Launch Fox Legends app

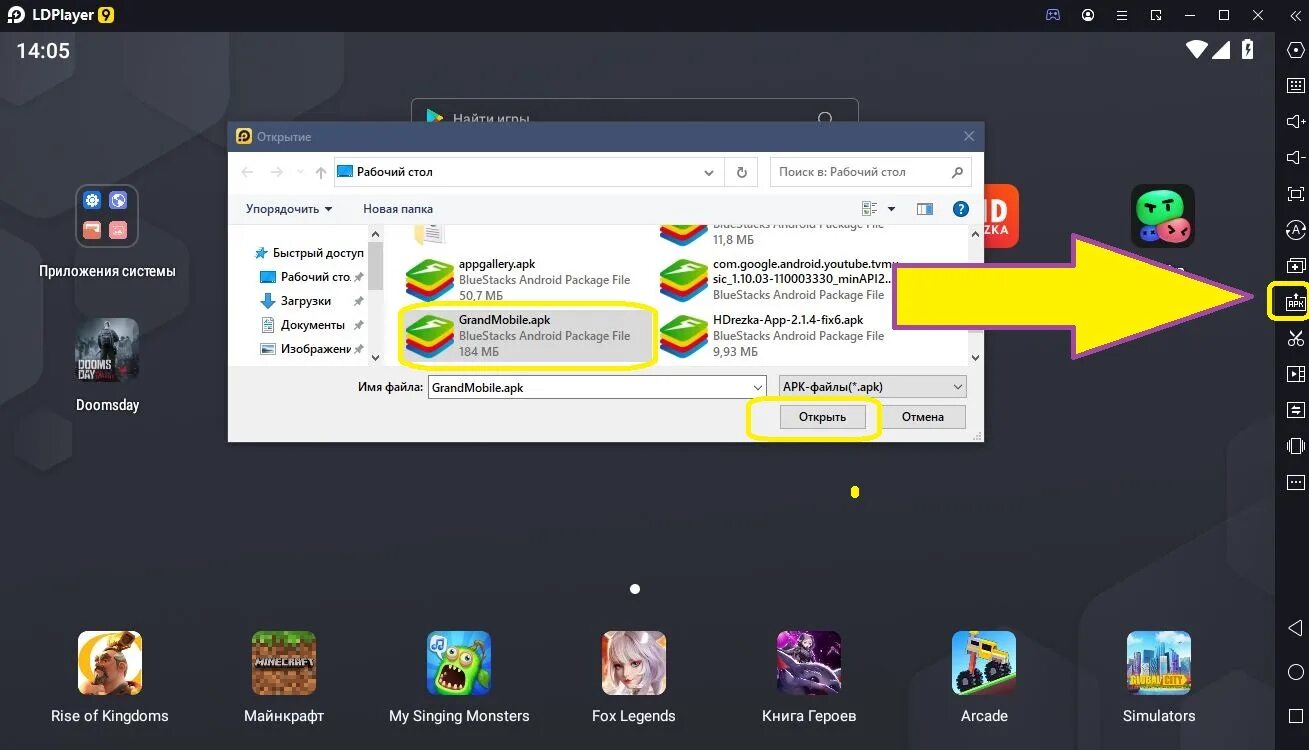(x=634, y=663)
